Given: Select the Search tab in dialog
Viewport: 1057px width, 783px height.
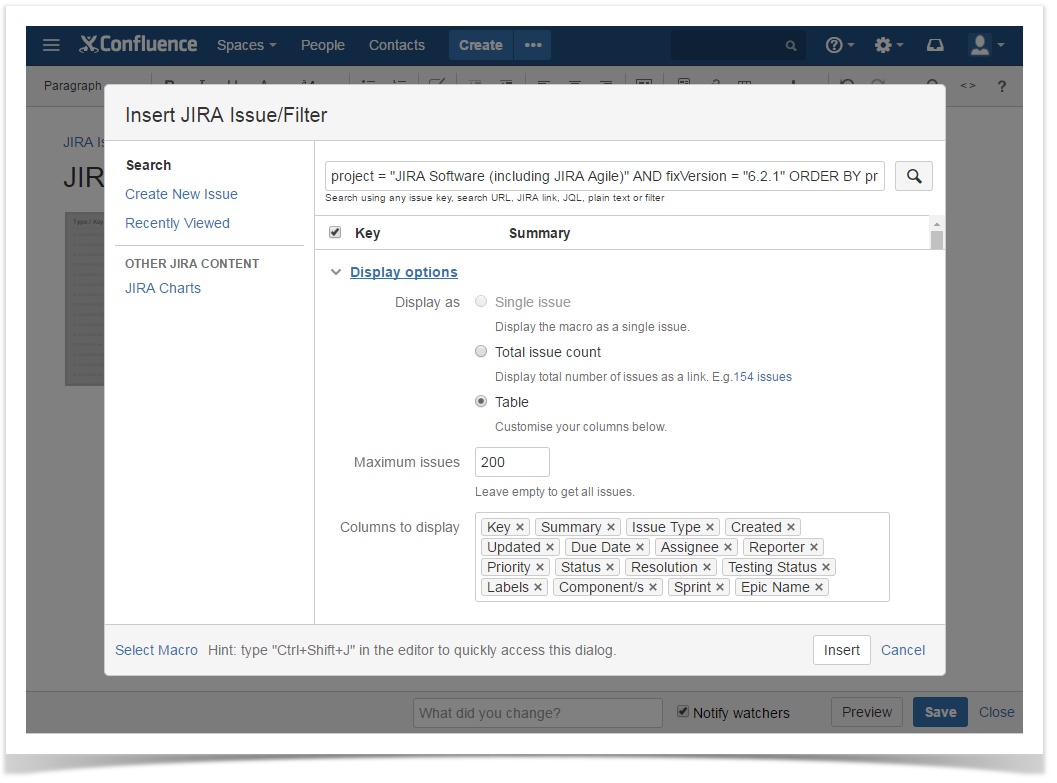Looking at the screenshot, I should pyautogui.click(x=148, y=165).
